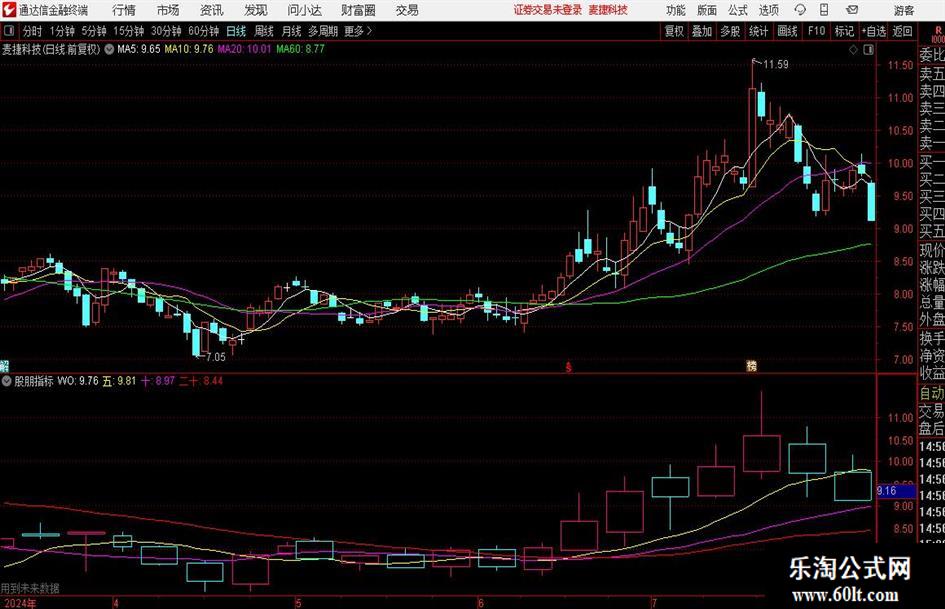Expand the 股朋指标 indicator dropdown arrow
The image size is (945, 609).
click(x=7, y=381)
